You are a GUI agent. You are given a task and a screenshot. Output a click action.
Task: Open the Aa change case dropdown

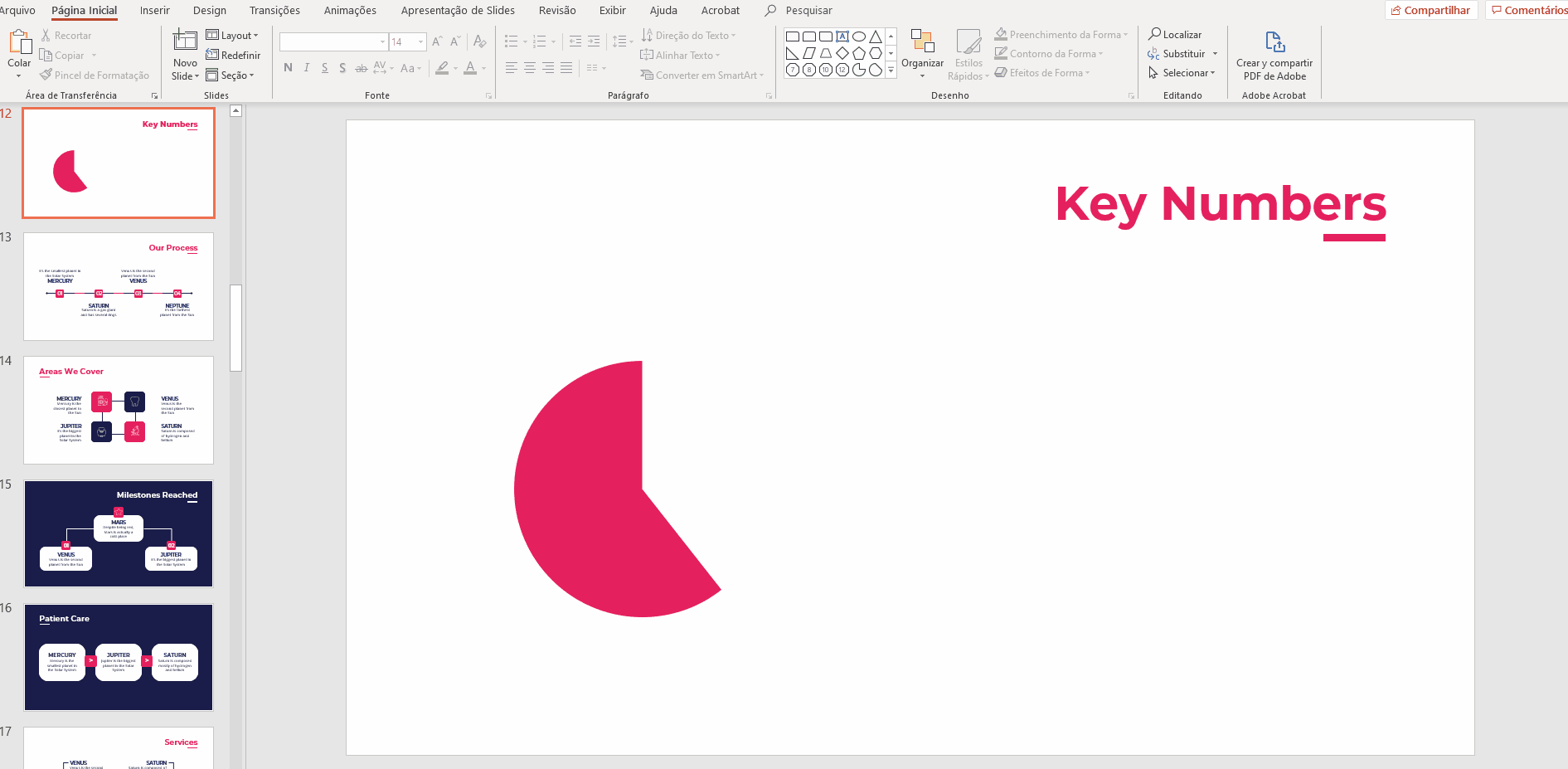pyautogui.click(x=410, y=68)
